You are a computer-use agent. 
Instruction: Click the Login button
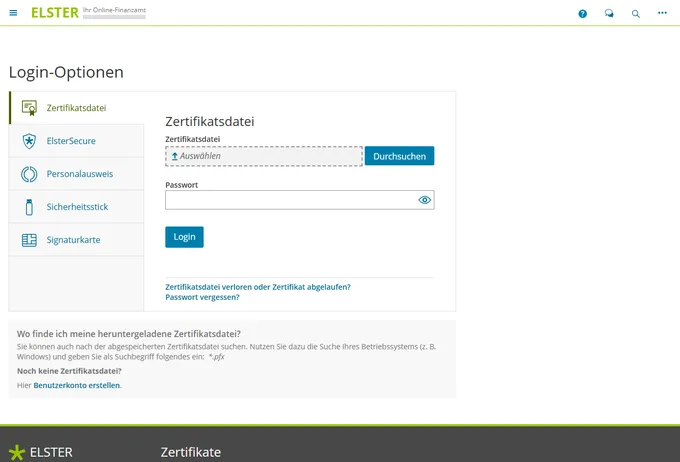(x=184, y=237)
